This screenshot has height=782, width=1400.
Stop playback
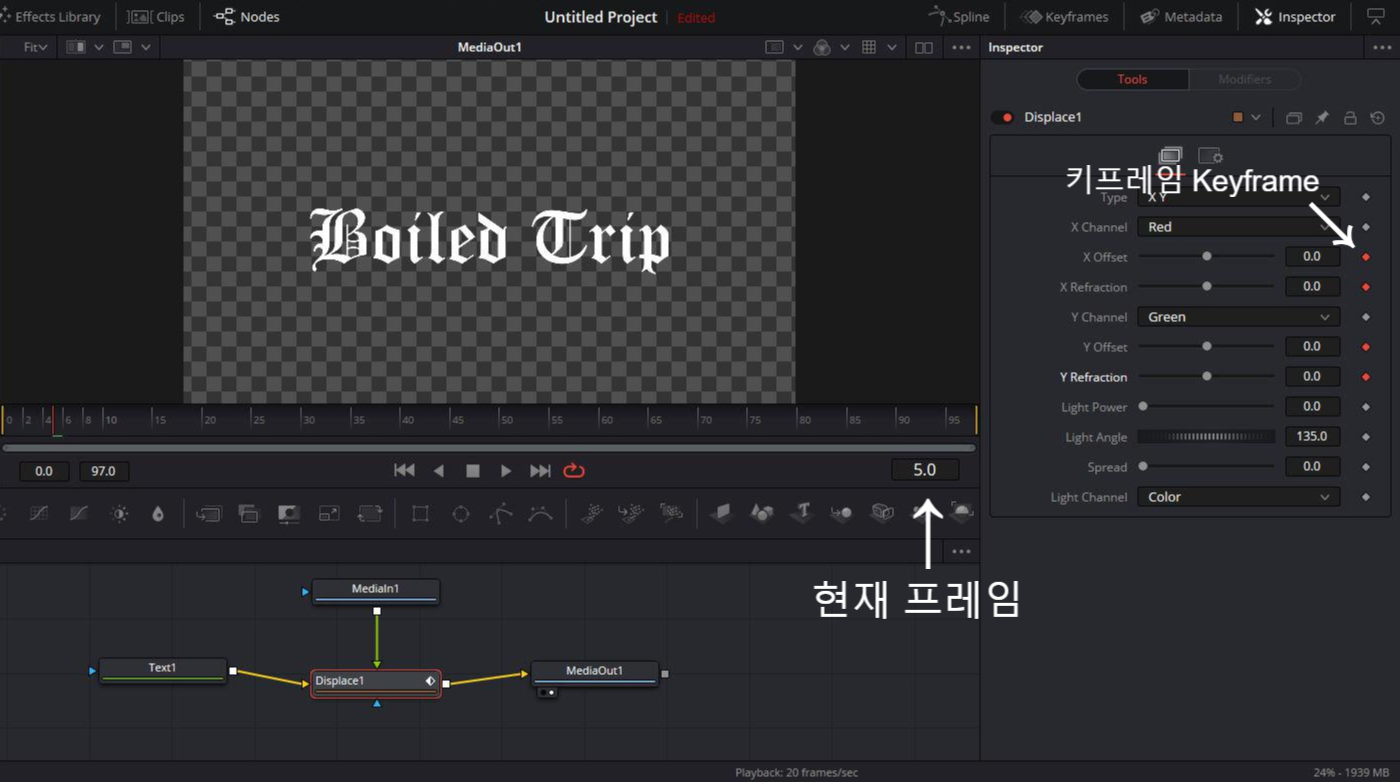(x=473, y=470)
